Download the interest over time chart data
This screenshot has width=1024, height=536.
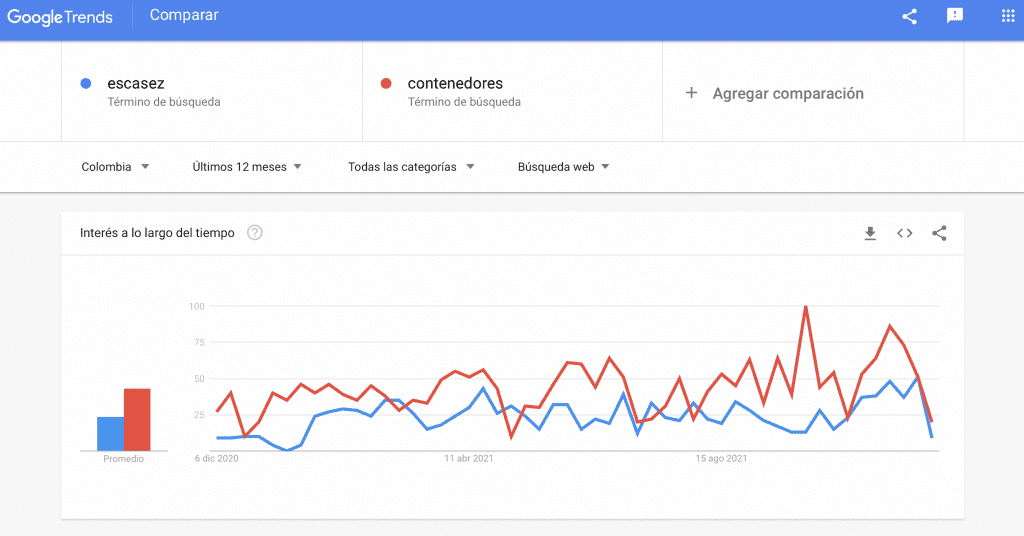[x=870, y=233]
